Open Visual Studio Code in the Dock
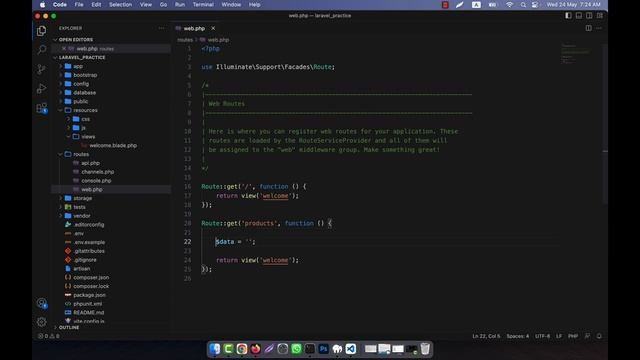The width and height of the screenshot is (640, 360). (351, 349)
